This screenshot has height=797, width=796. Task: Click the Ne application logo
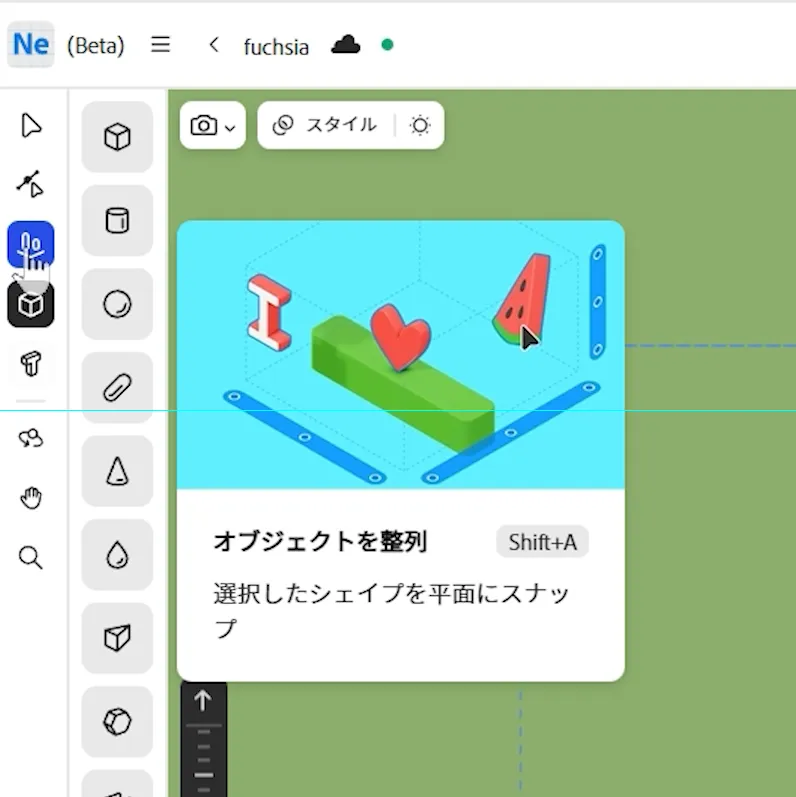click(x=30, y=45)
